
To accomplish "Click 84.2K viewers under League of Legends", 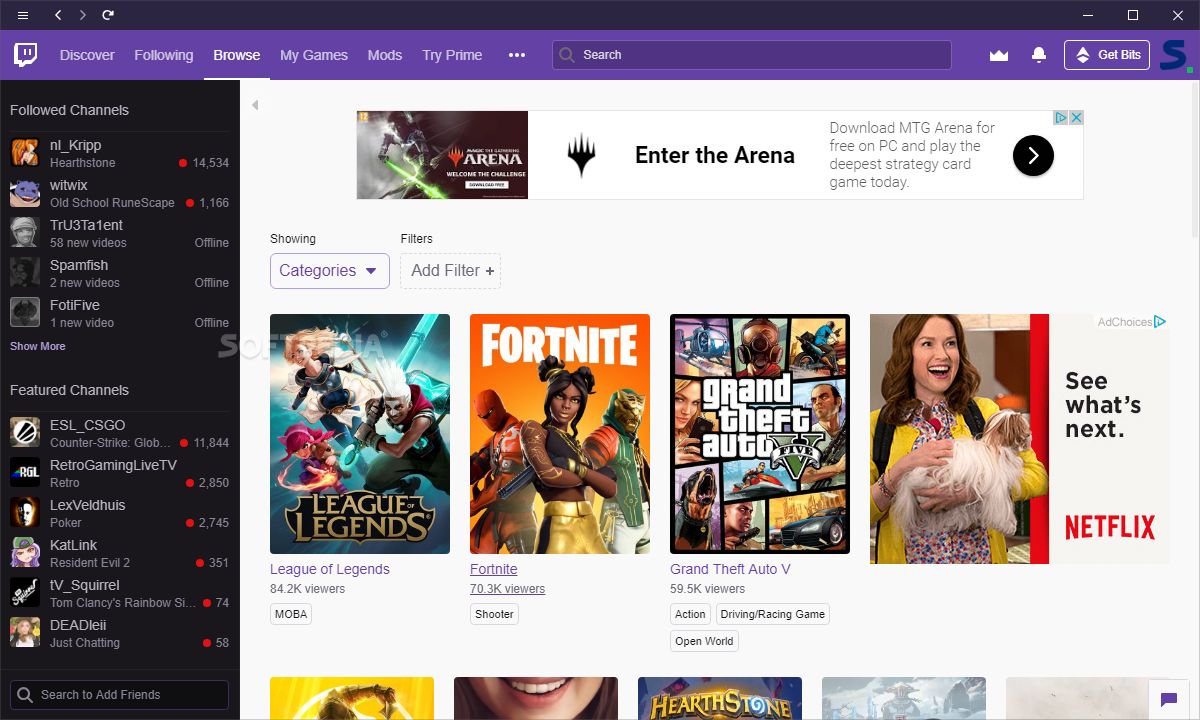I will coord(307,589).
